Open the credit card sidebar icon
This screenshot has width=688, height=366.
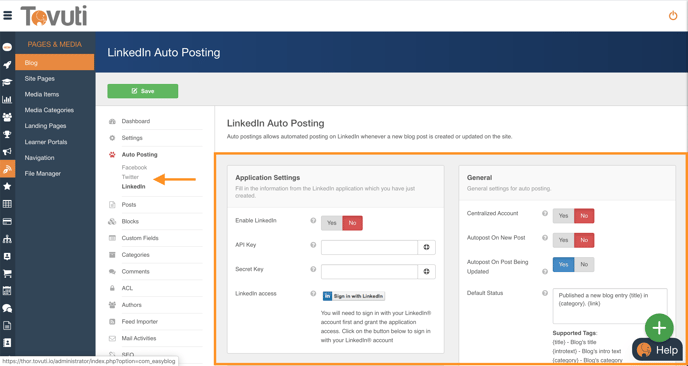[x=7, y=222]
